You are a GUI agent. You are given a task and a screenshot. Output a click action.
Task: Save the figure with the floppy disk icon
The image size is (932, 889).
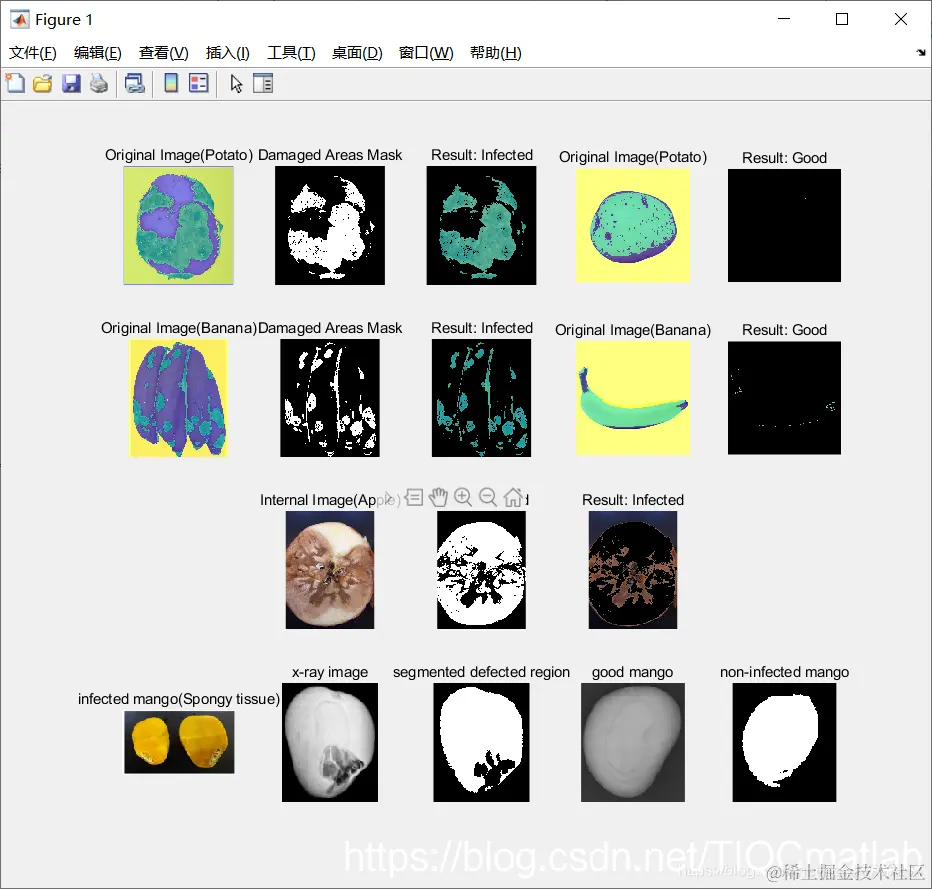click(71, 83)
